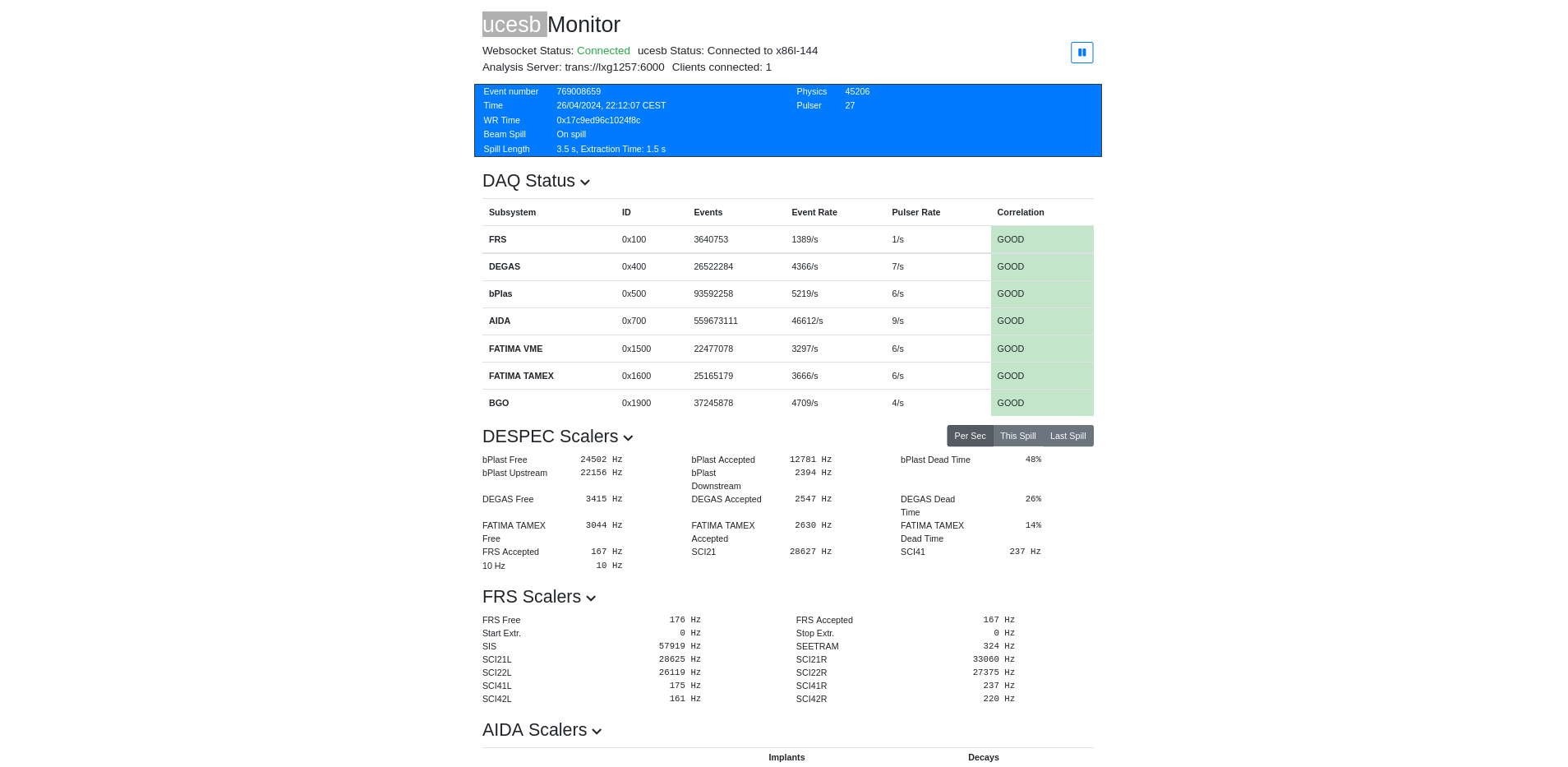Click the GOOD correlation cell for FATIMA VME
1568x767 pixels.
1042,349
